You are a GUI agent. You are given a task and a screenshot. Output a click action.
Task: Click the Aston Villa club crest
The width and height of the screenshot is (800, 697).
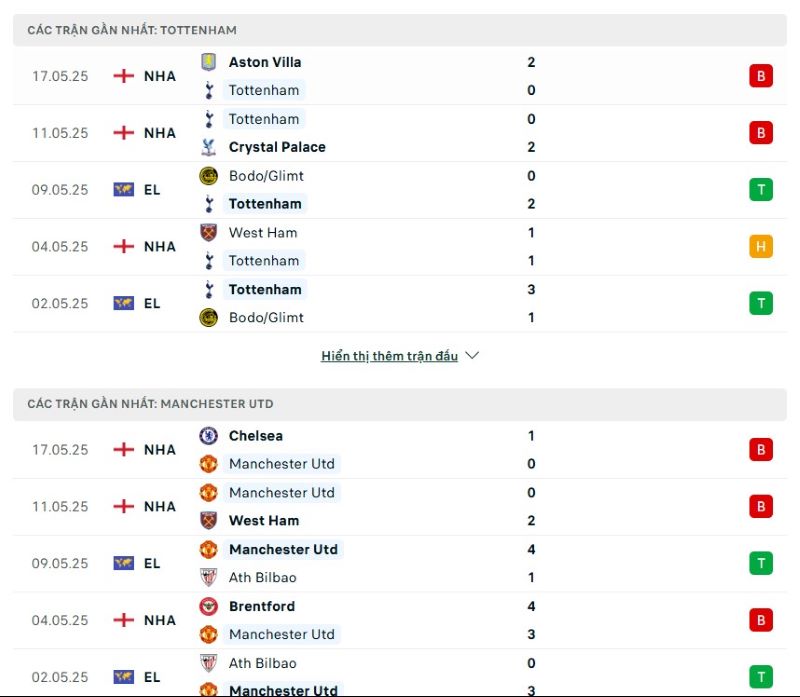208,62
